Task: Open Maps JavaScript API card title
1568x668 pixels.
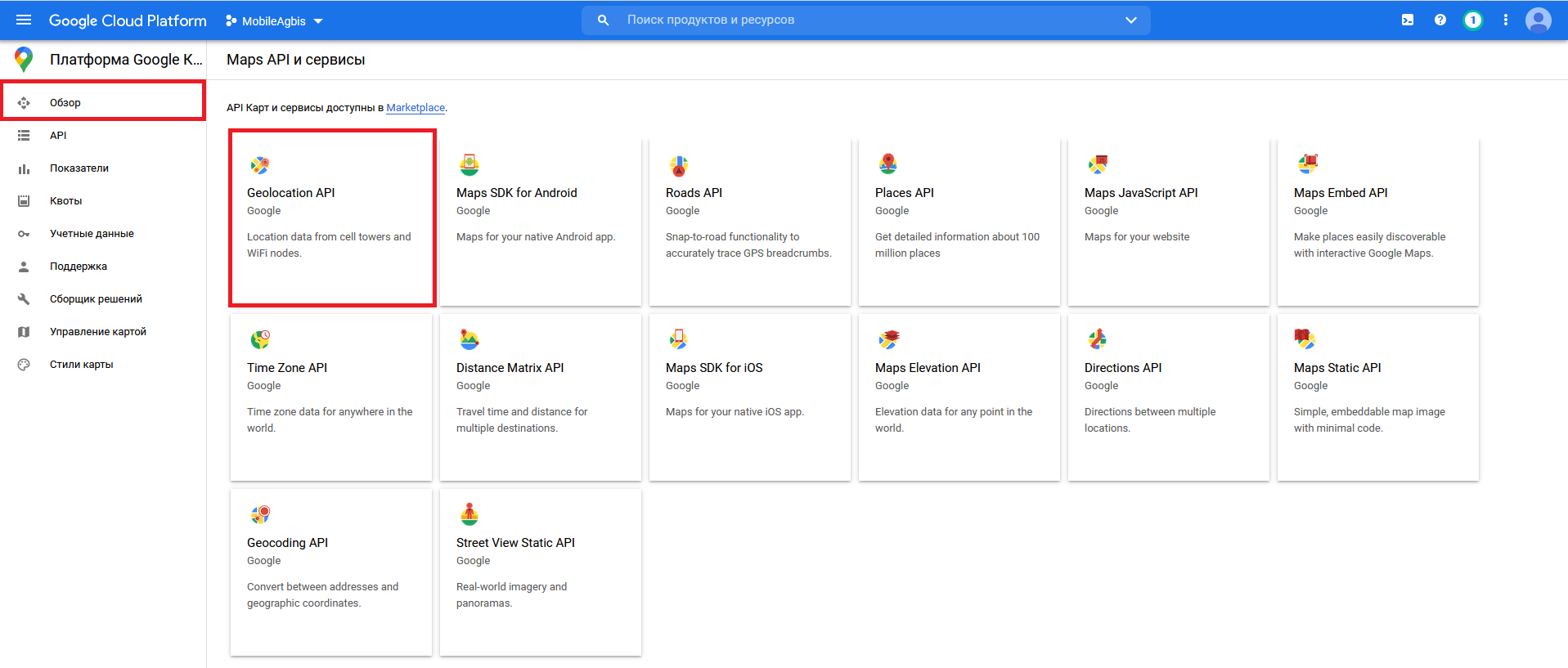Action: 1141,193
